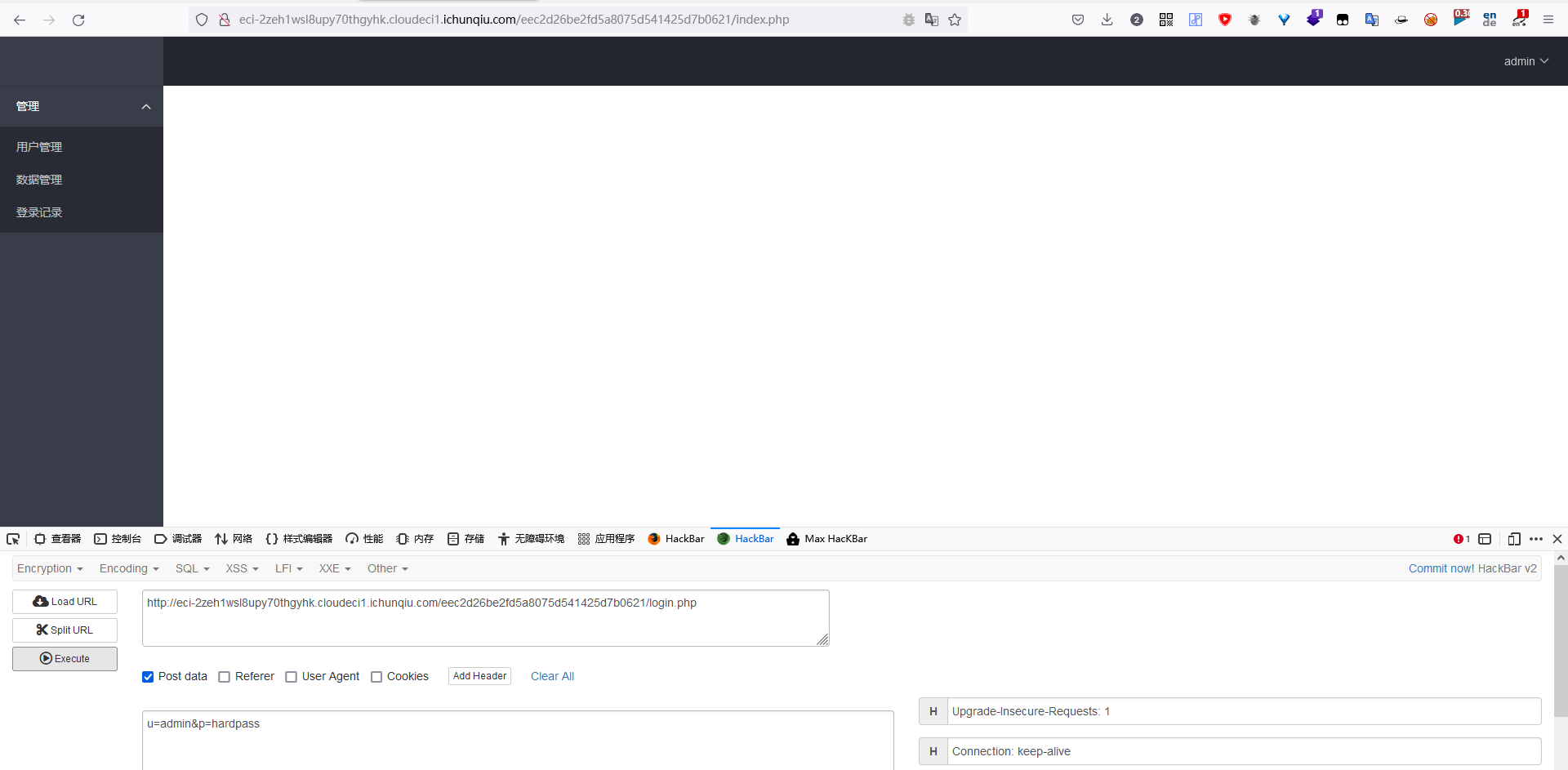The width and height of the screenshot is (1568, 770).
Task: Click the Tampermonkey extension icon
Action: pyautogui.click(x=1343, y=20)
